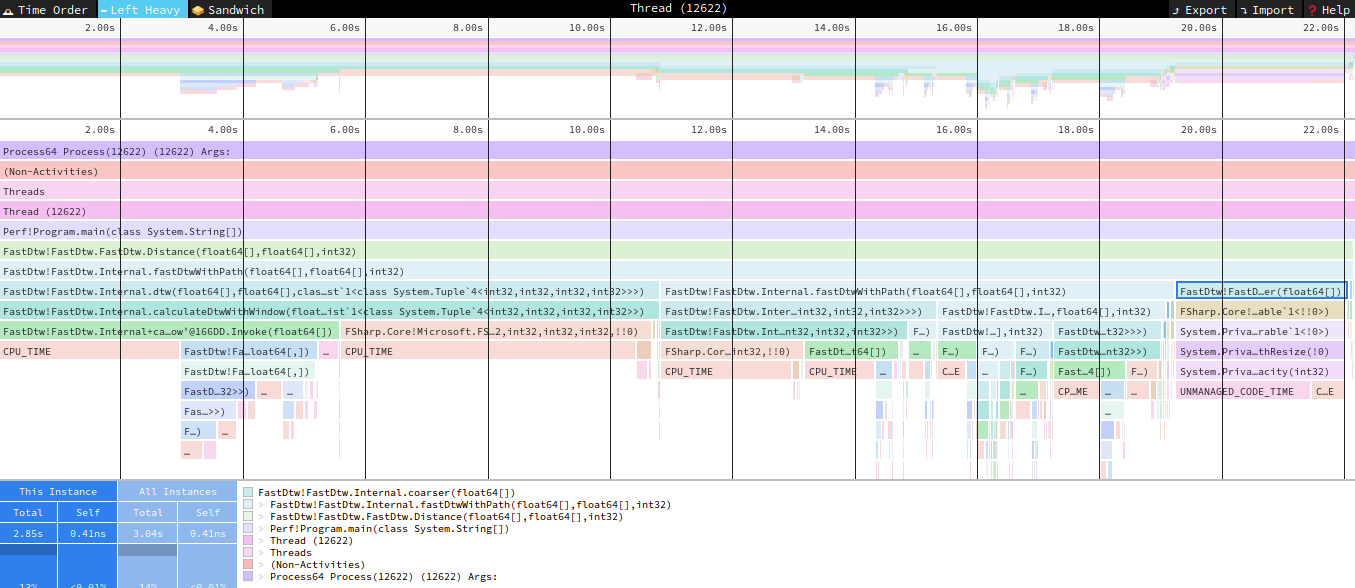The image size is (1355, 588).
Task: Switch to the Time Order view
Action: [47, 9]
